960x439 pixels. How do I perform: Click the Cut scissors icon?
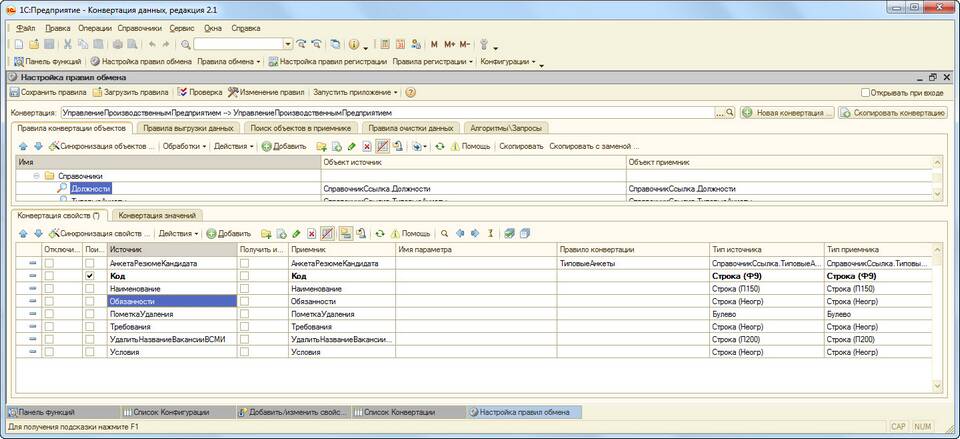pos(67,44)
